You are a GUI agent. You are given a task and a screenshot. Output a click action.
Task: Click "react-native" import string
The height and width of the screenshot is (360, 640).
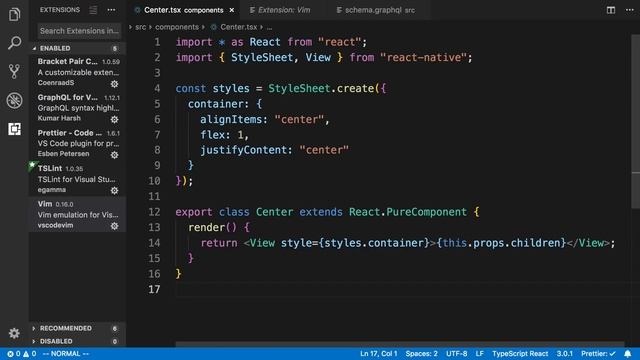point(423,58)
